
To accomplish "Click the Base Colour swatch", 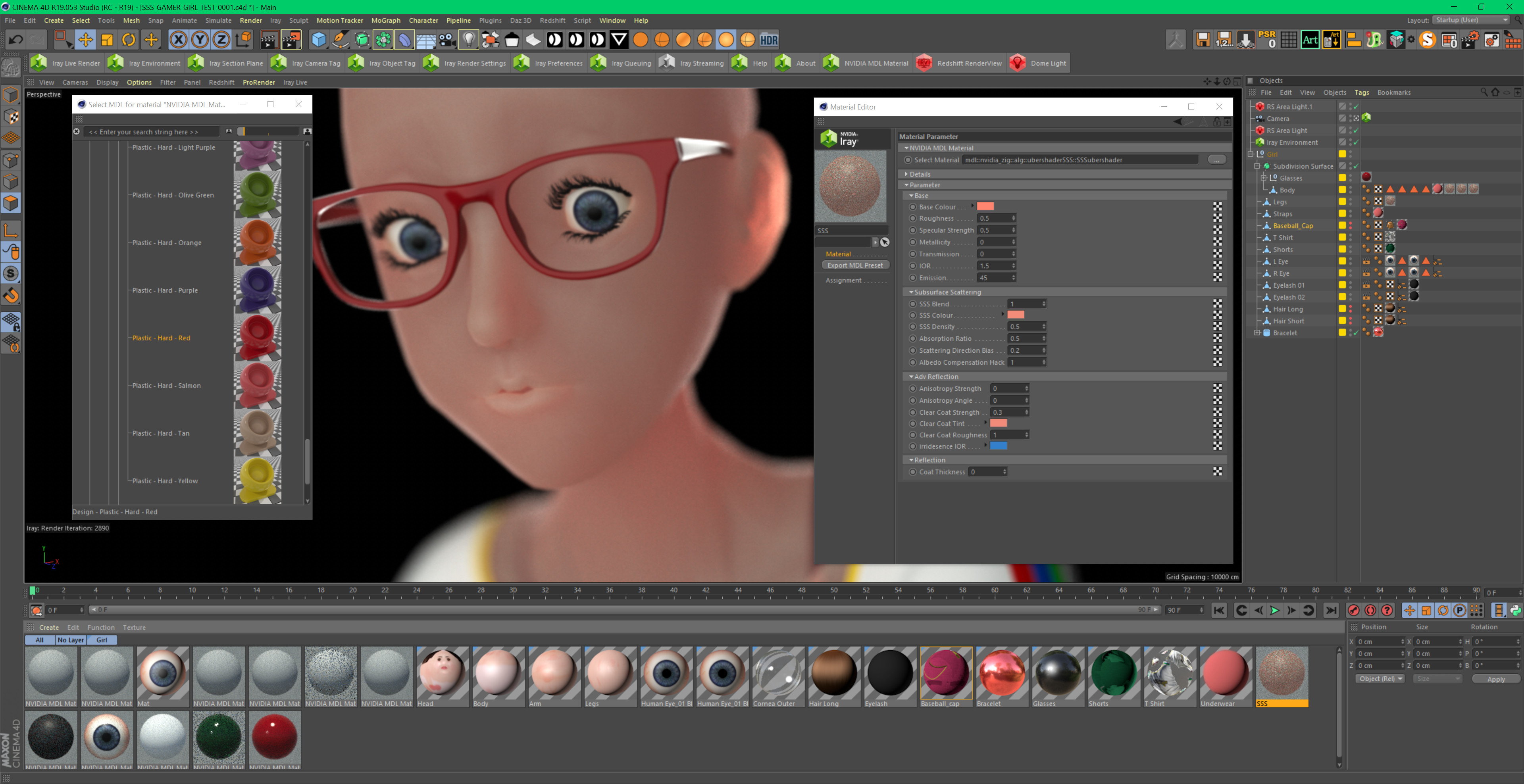I will pyautogui.click(x=985, y=206).
